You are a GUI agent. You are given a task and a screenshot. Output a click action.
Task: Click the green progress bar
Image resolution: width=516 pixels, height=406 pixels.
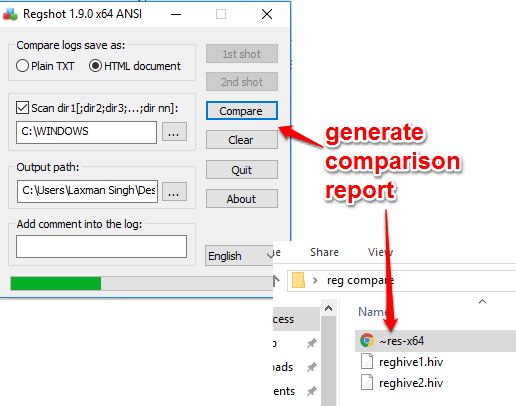(x=56, y=284)
